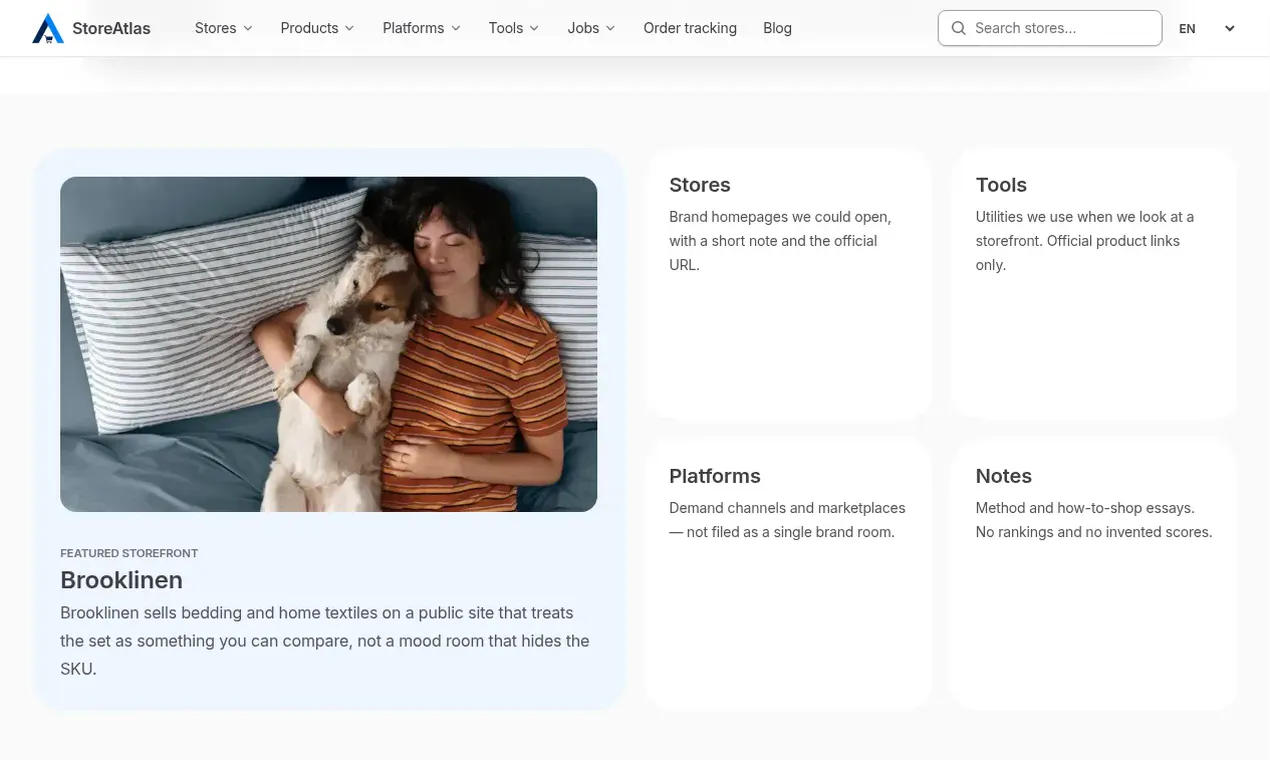Click the FEATURED STOREFRONT label
1270x760 pixels.
[x=129, y=553]
